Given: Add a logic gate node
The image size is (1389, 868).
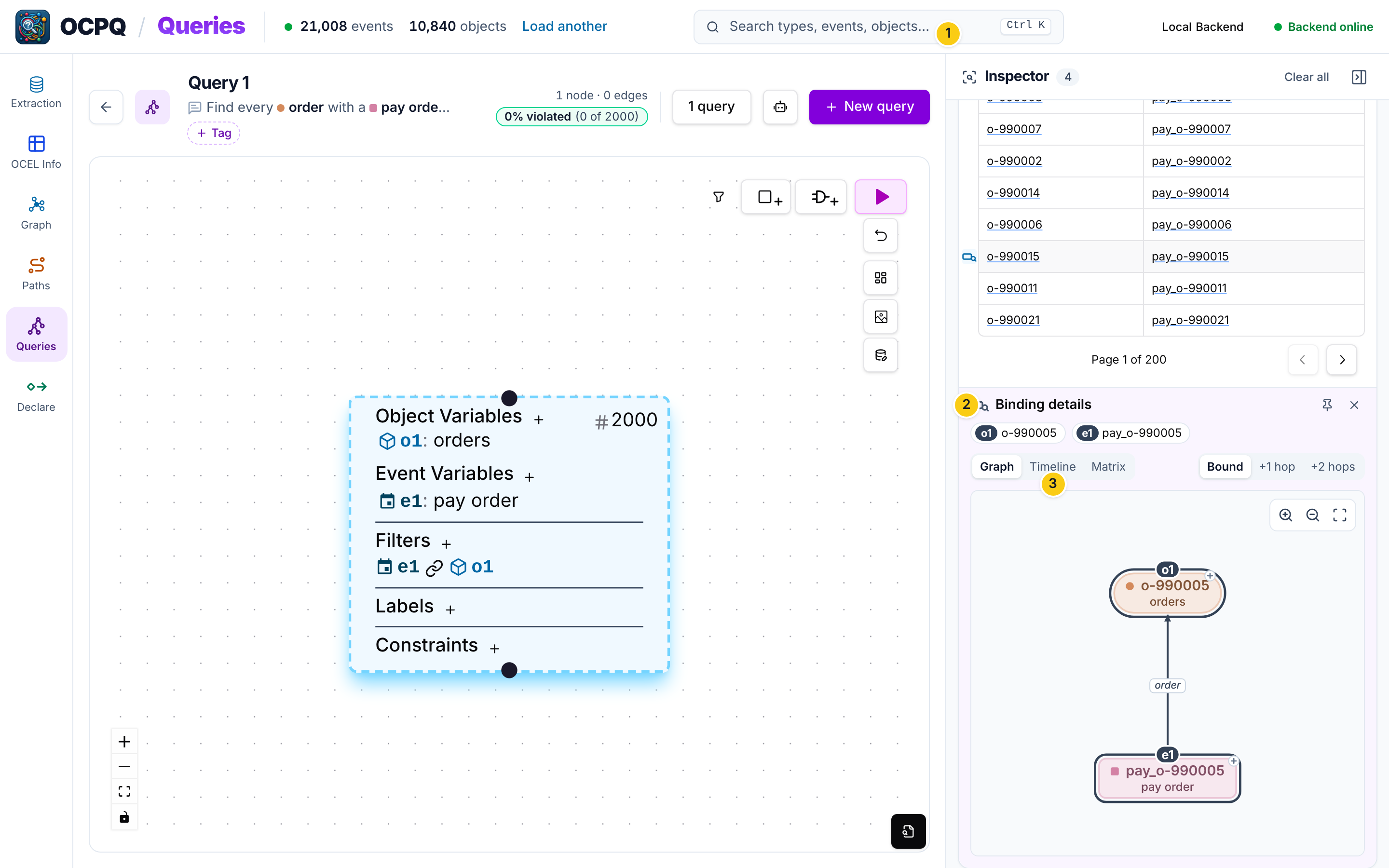Looking at the screenshot, I should pos(821,197).
